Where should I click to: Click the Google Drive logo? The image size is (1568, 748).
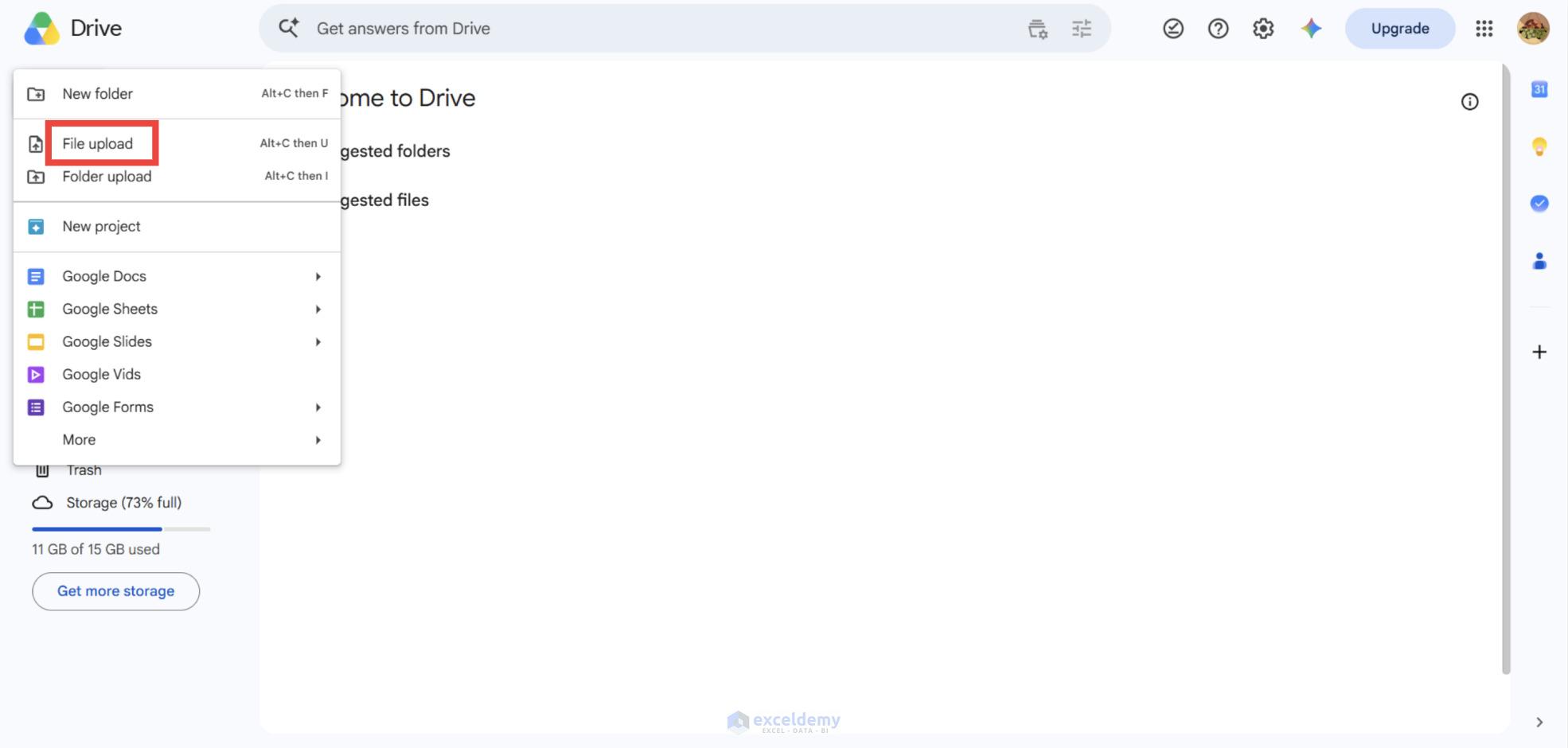[41, 29]
